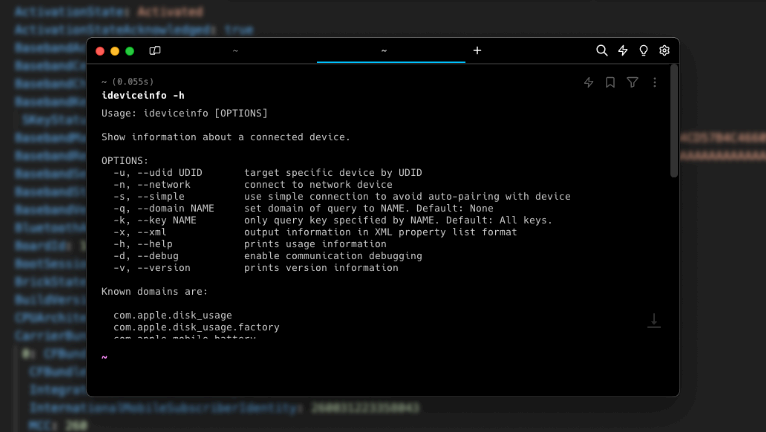This screenshot has width=766, height=432.
Task: Click the '-d, --debug' option line
Action: [268, 256]
